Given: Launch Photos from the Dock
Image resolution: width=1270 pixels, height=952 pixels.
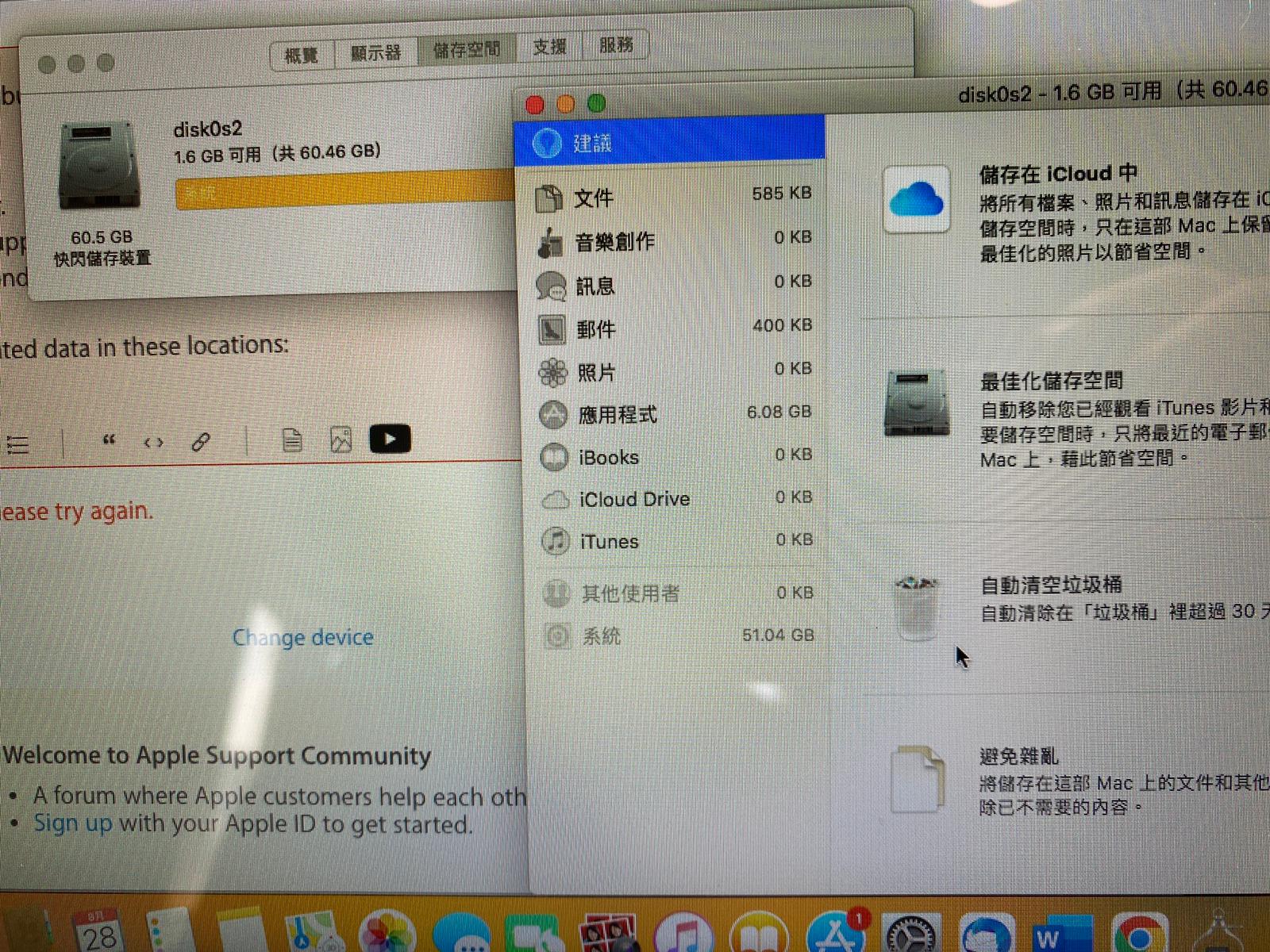Looking at the screenshot, I should coord(387,932).
